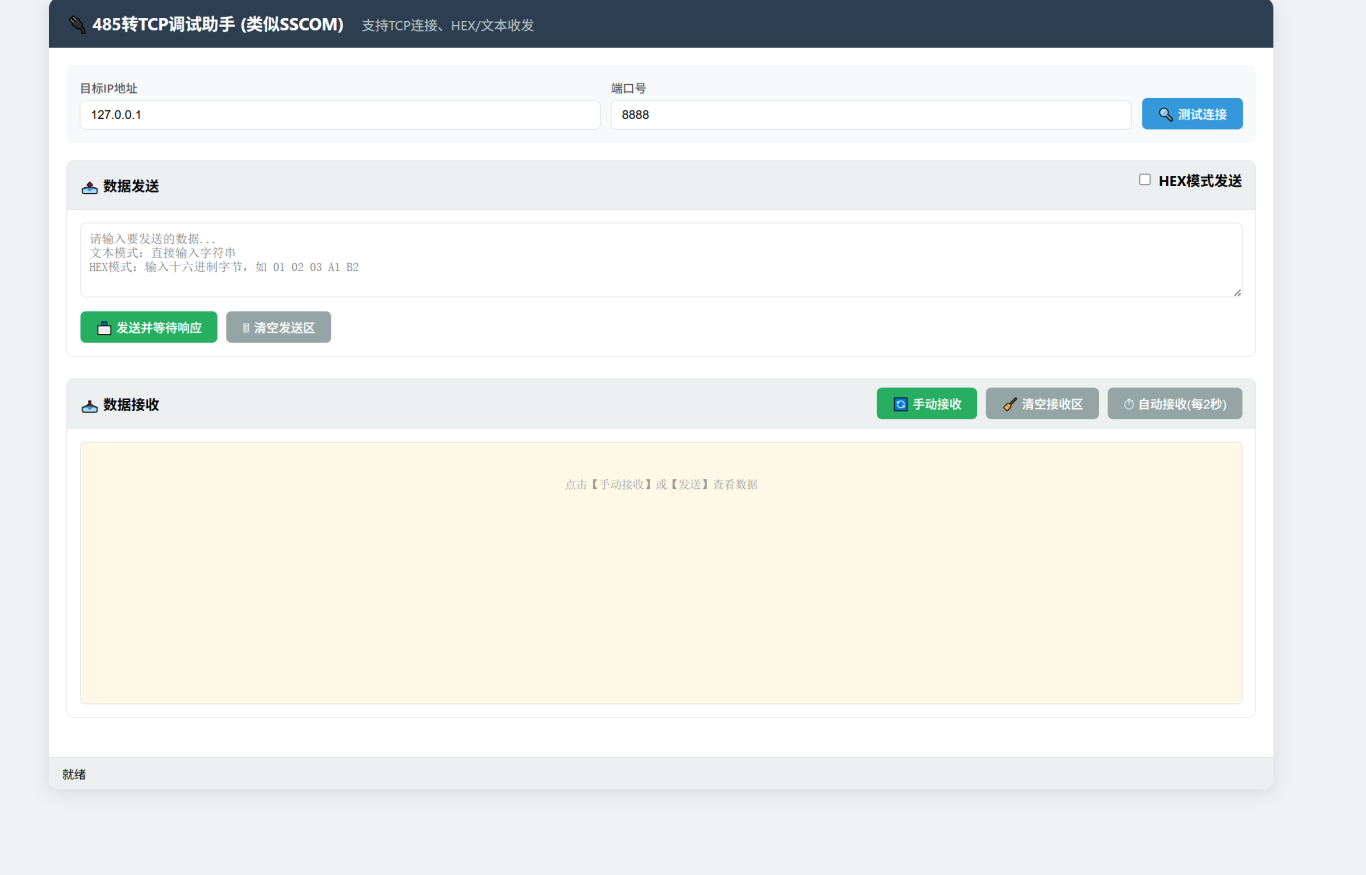
Task: Click the refresh icon on 手动接收
Action: pos(900,404)
